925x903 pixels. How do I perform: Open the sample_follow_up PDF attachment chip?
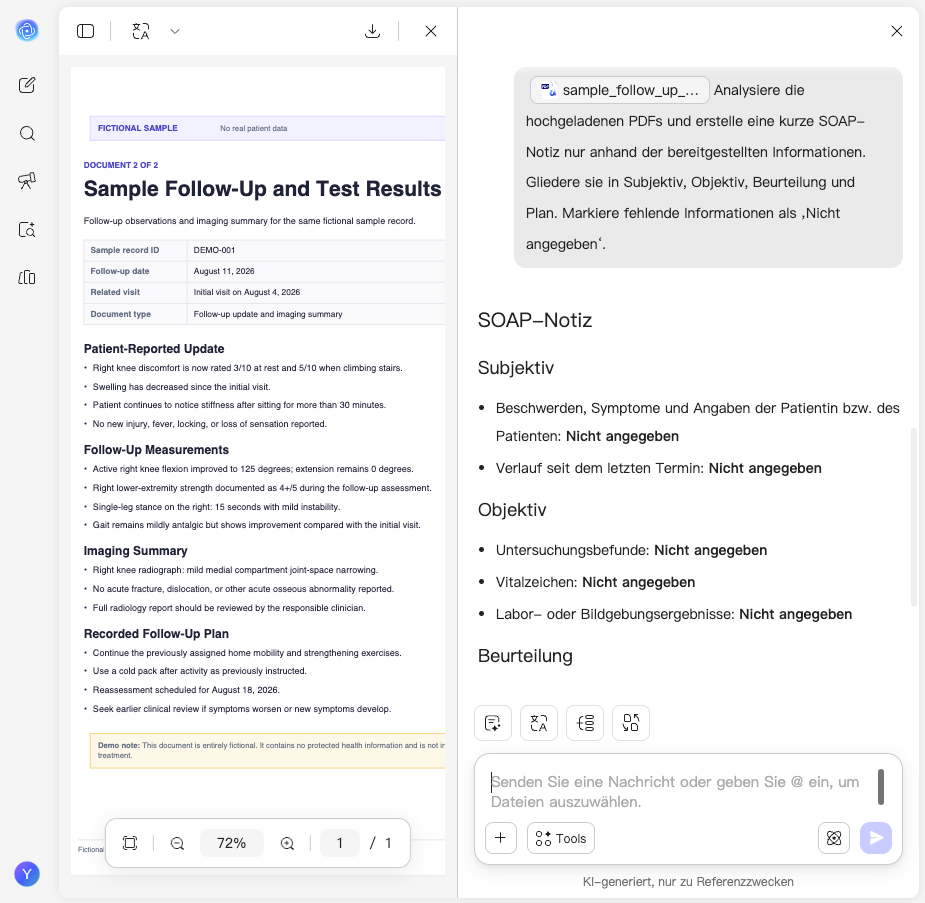point(619,90)
